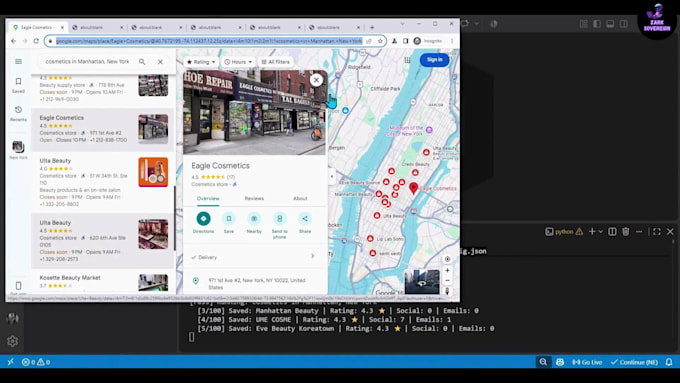Screen dimensions: 680x383
Task: Toggle the VS Code primary sidebar layout
Action: (x=597, y=23)
